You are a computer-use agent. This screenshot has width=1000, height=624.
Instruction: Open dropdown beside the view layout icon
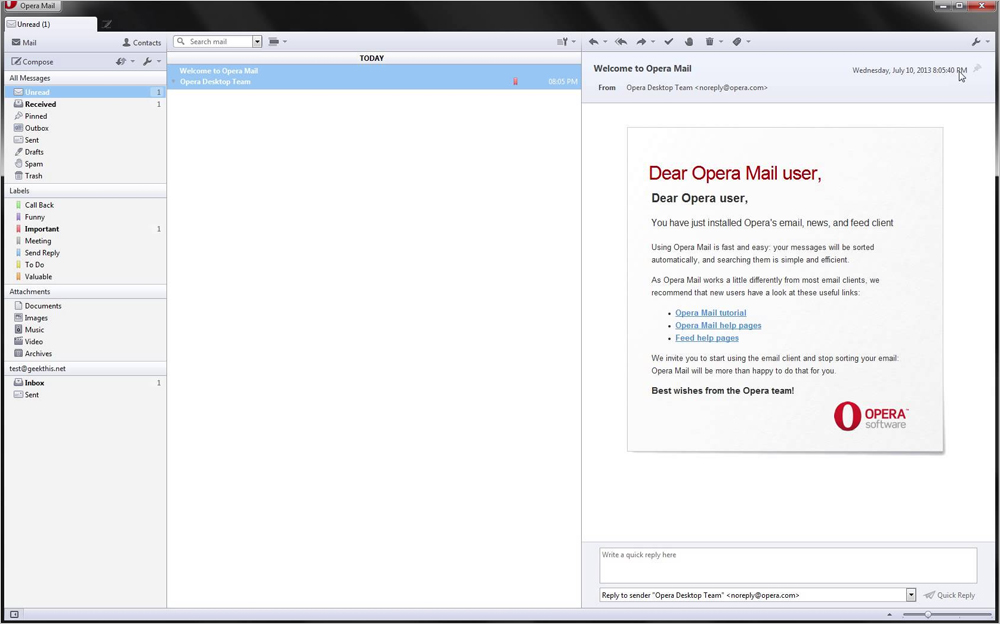click(x=285, y=41)
